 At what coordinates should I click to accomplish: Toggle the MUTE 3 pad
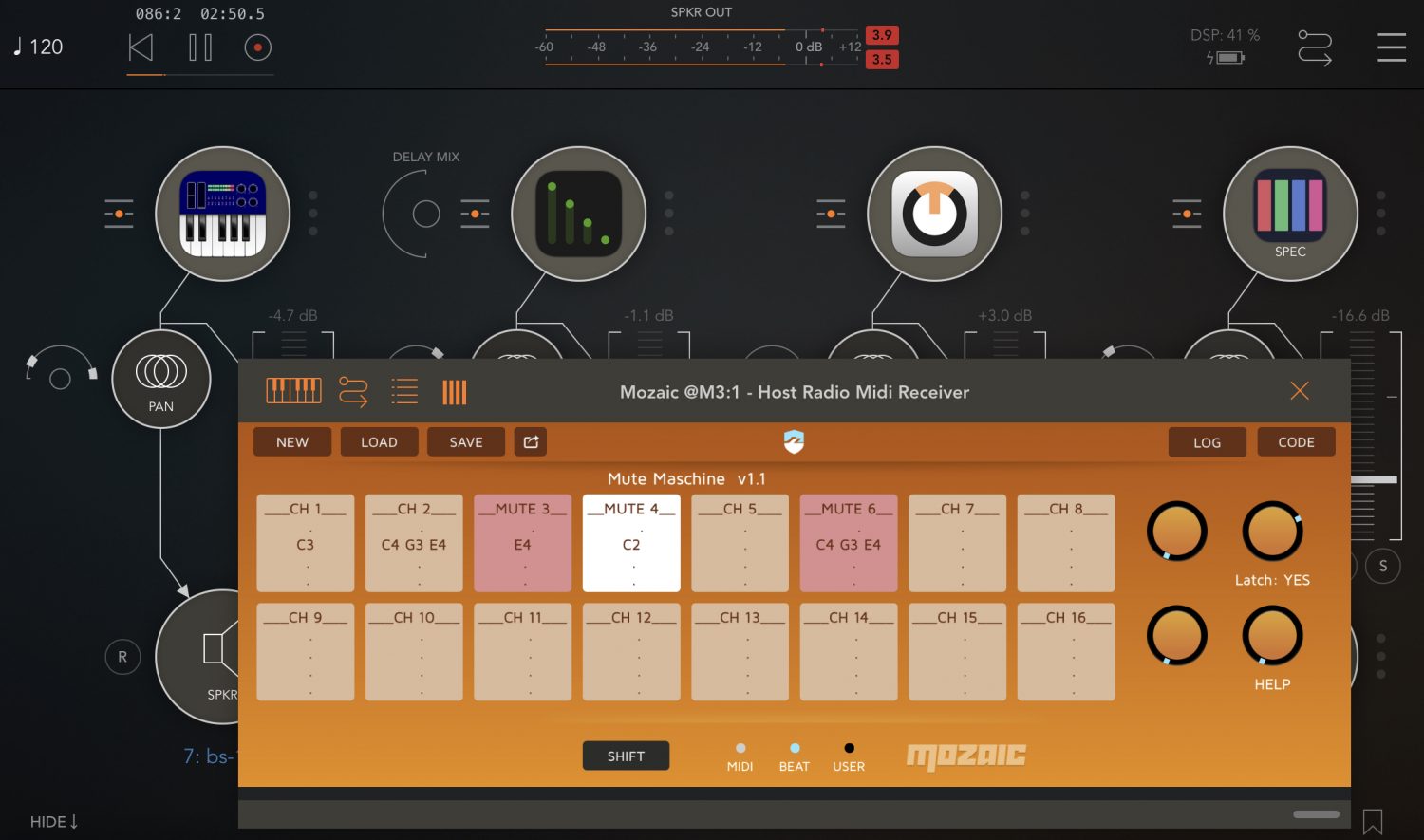(x=523, y=543)
